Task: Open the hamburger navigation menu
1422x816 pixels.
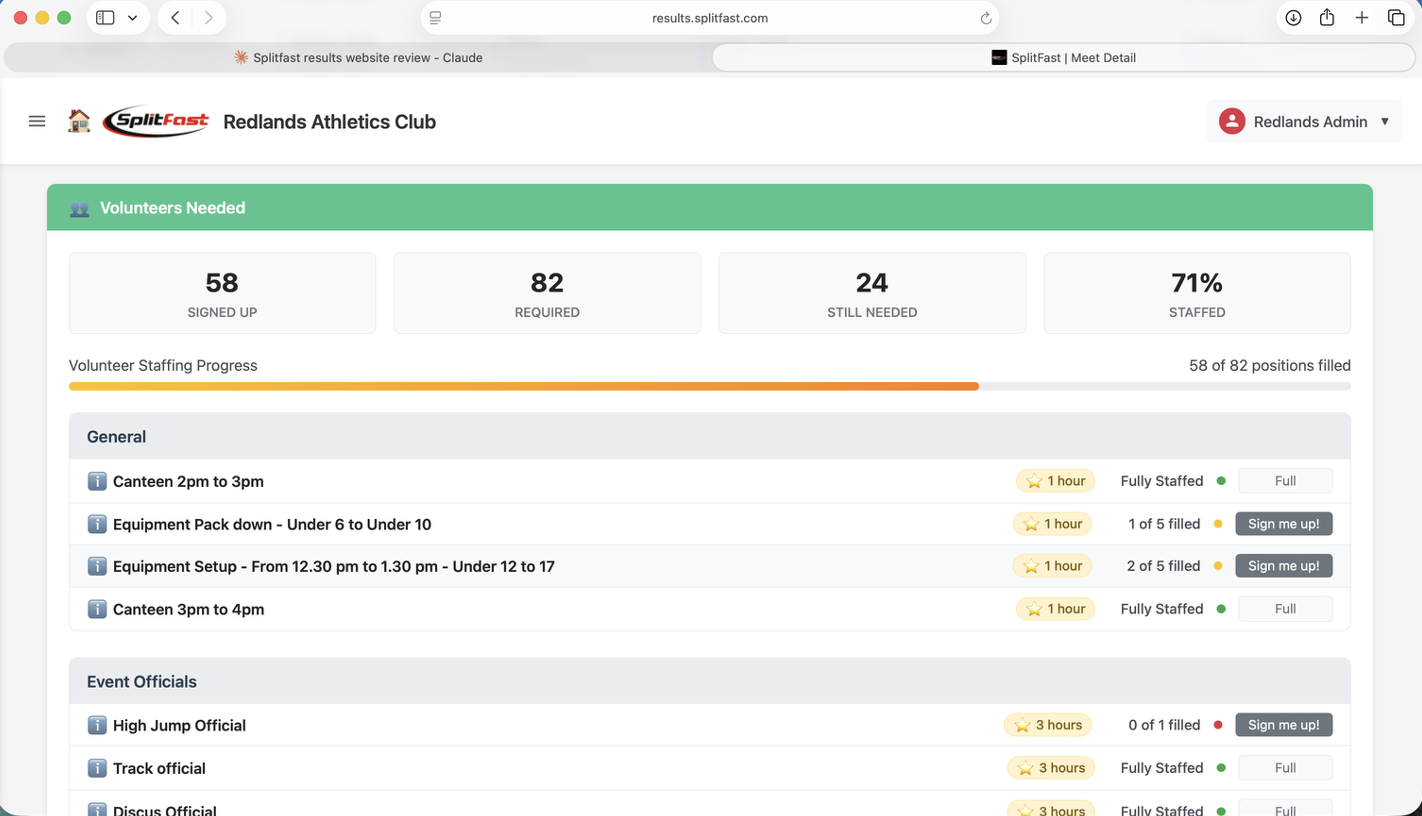Action: [x=37, y=121]
